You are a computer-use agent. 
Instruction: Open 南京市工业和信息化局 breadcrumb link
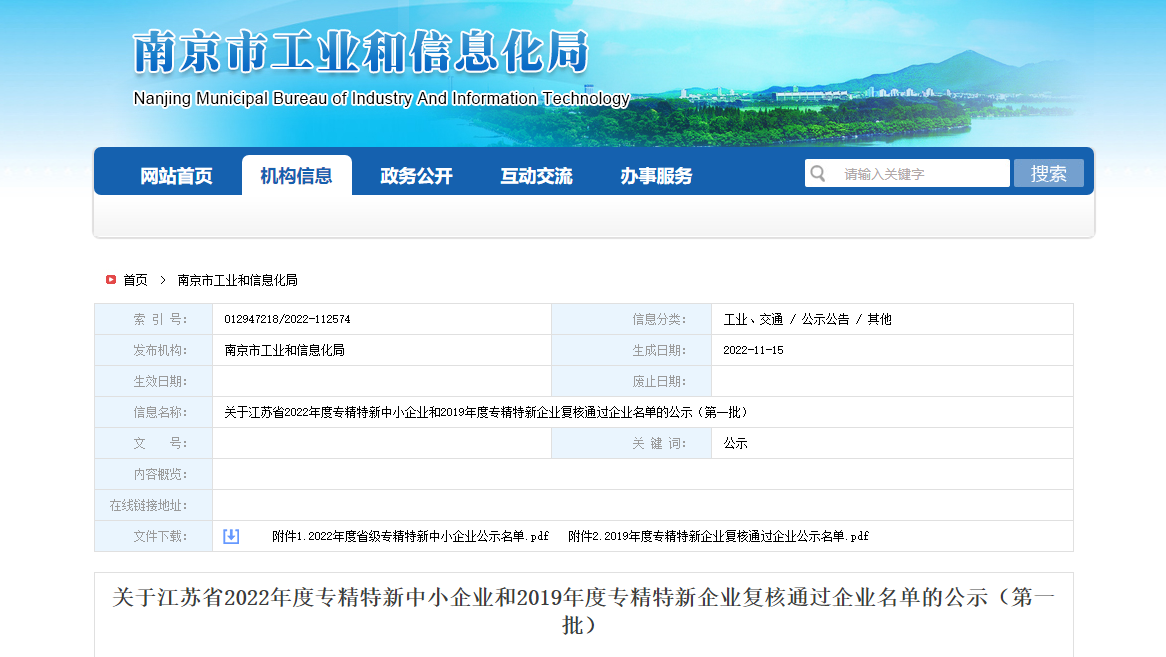point(237,280)
